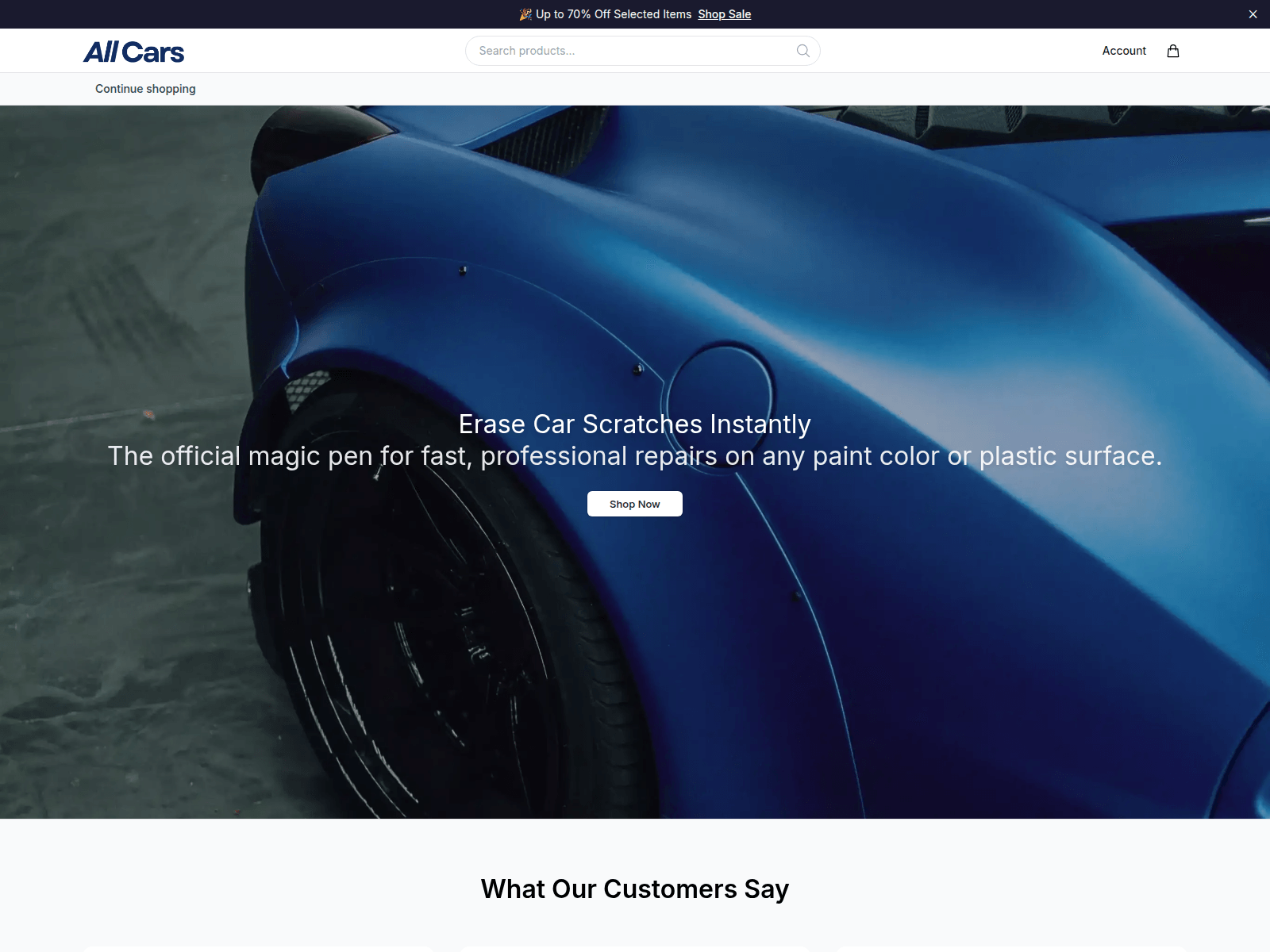Click the Shop Now button
This screenshot has width=1270, height=952.
[635, 504]
